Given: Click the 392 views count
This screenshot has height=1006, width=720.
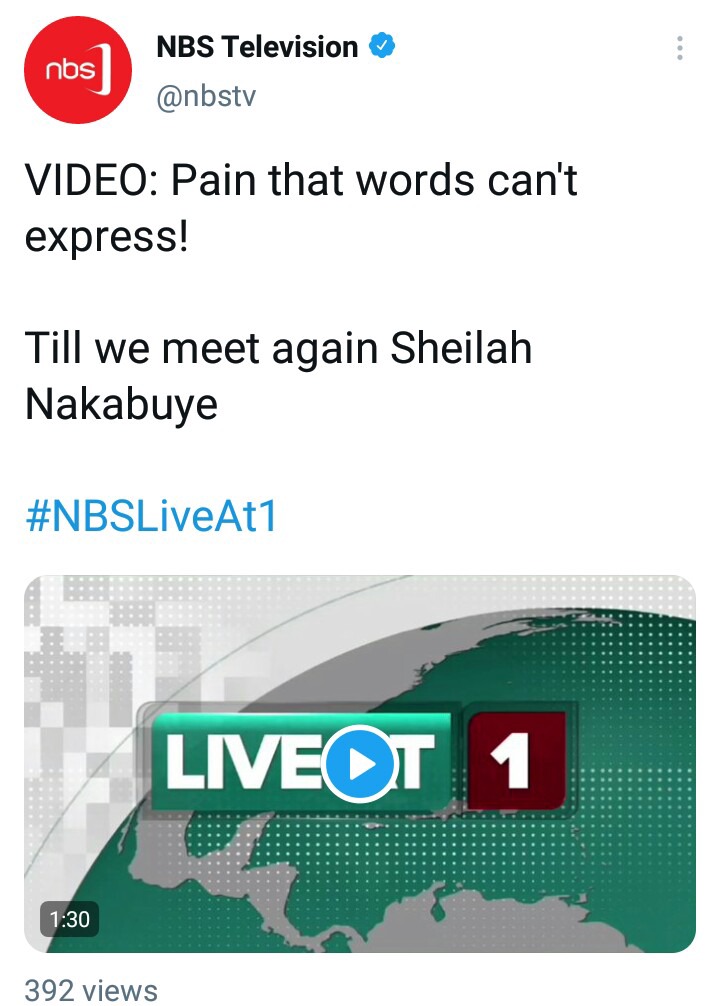Looking at the screenshot, I should coord(90,989).
